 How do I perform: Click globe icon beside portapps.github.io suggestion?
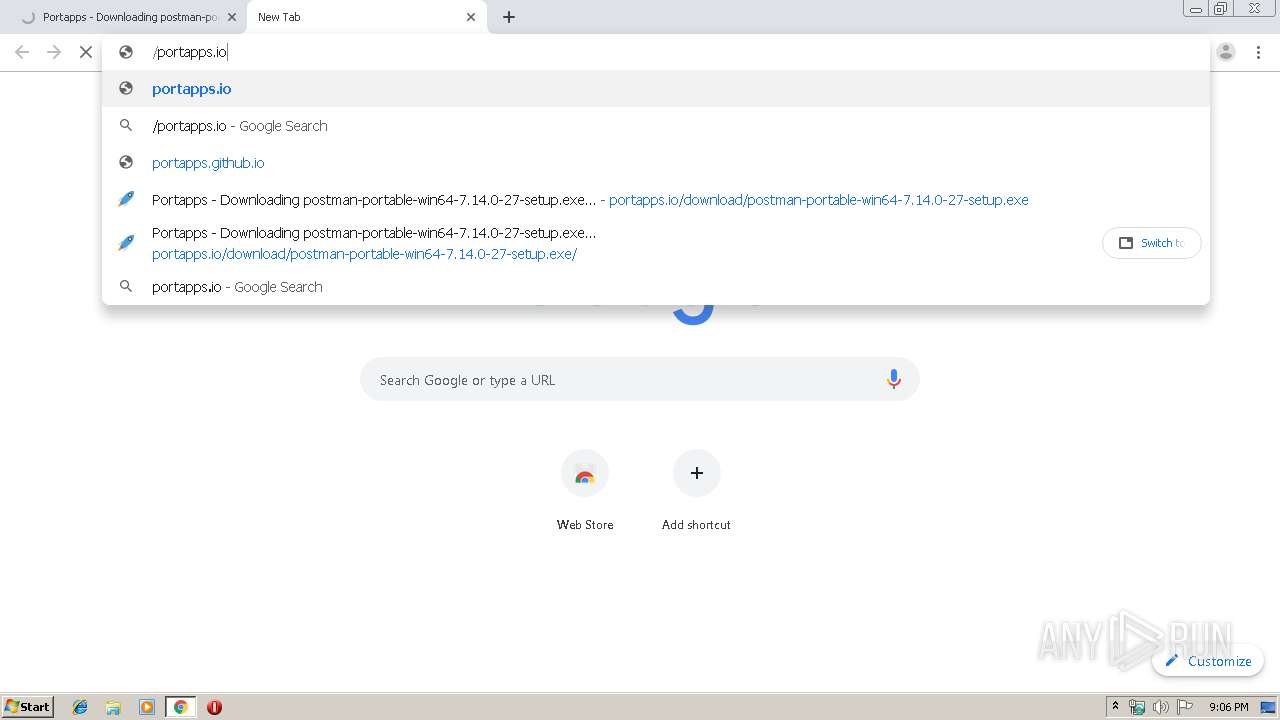click(126, 163)
